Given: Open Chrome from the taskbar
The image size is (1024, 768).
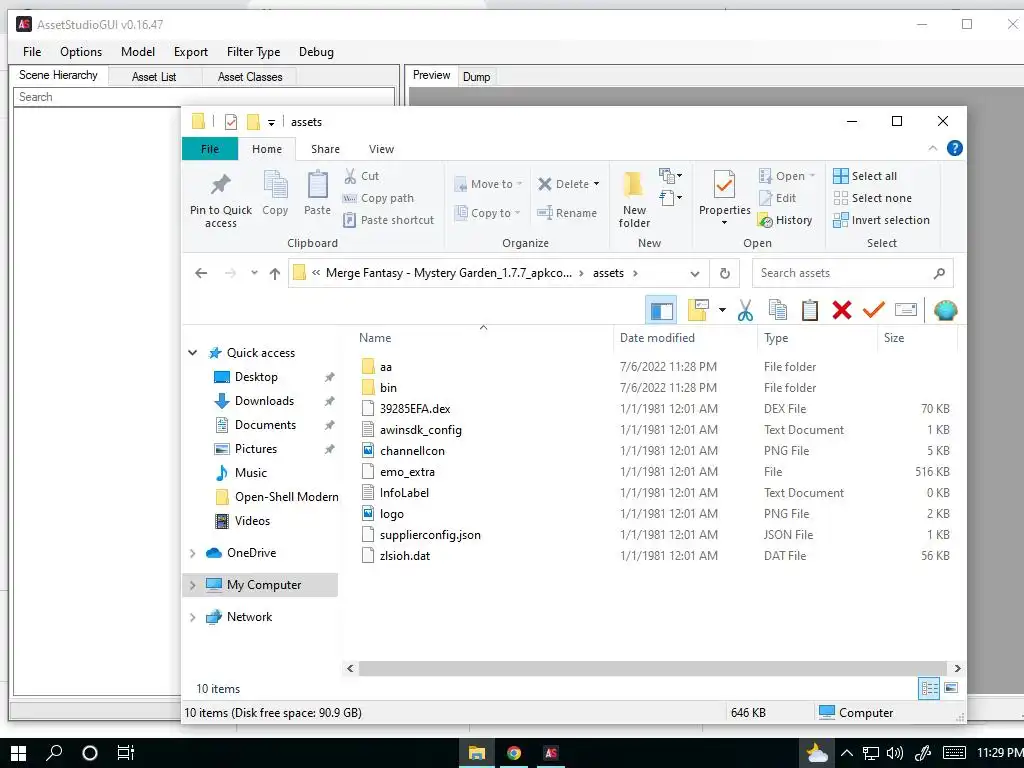Looking at the screenshot, I should (x=514, y=753).
